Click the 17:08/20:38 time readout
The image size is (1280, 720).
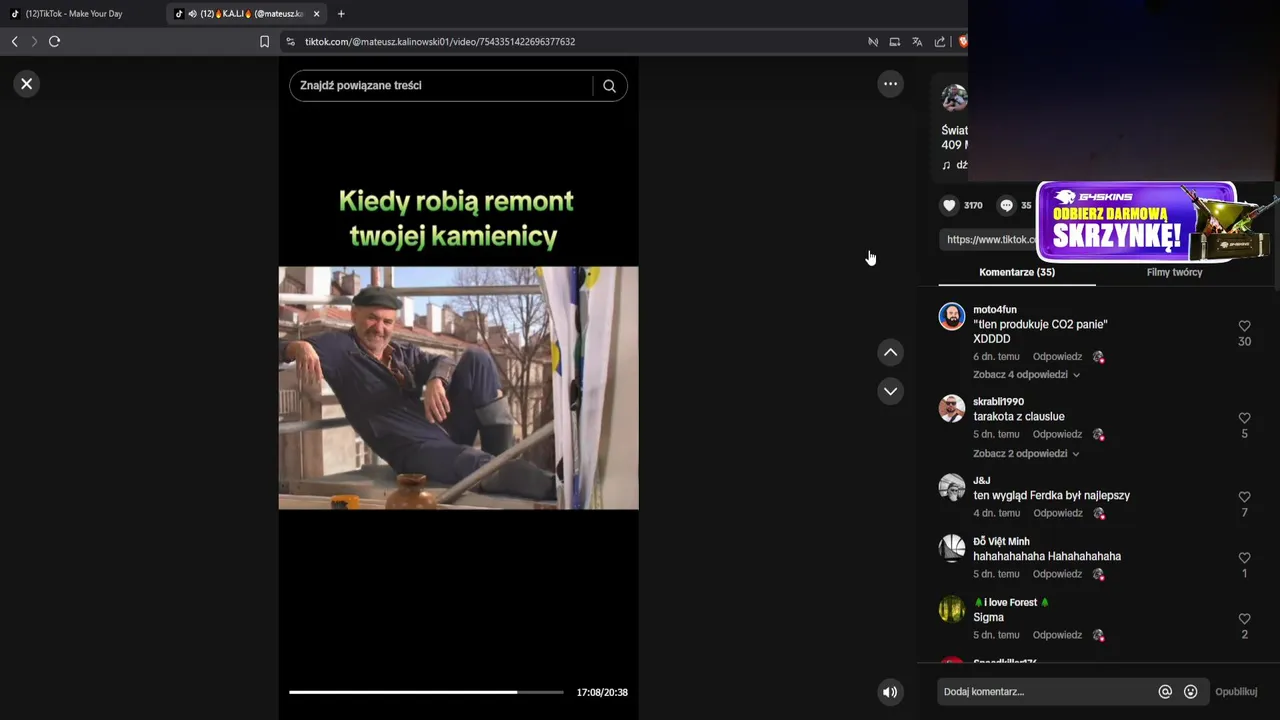click(x=602, y=693)
